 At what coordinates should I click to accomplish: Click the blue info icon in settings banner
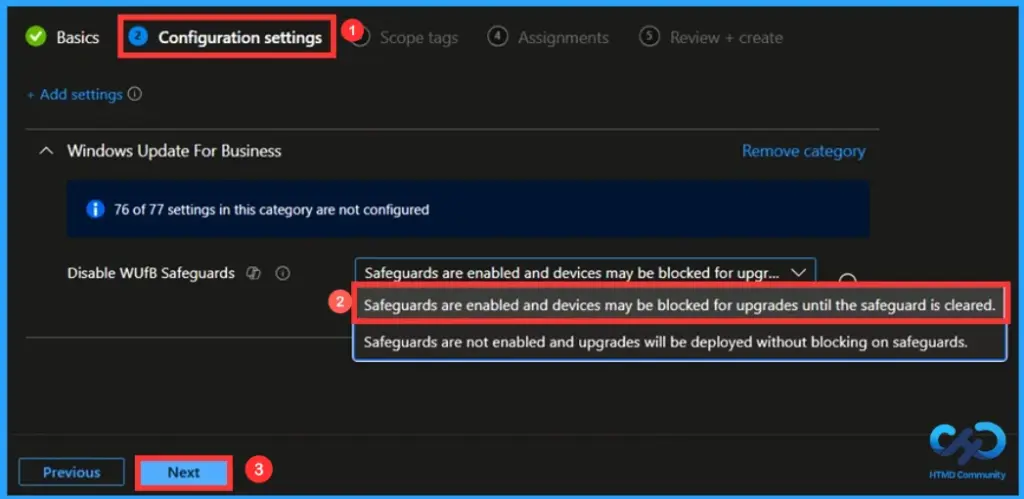95,210
